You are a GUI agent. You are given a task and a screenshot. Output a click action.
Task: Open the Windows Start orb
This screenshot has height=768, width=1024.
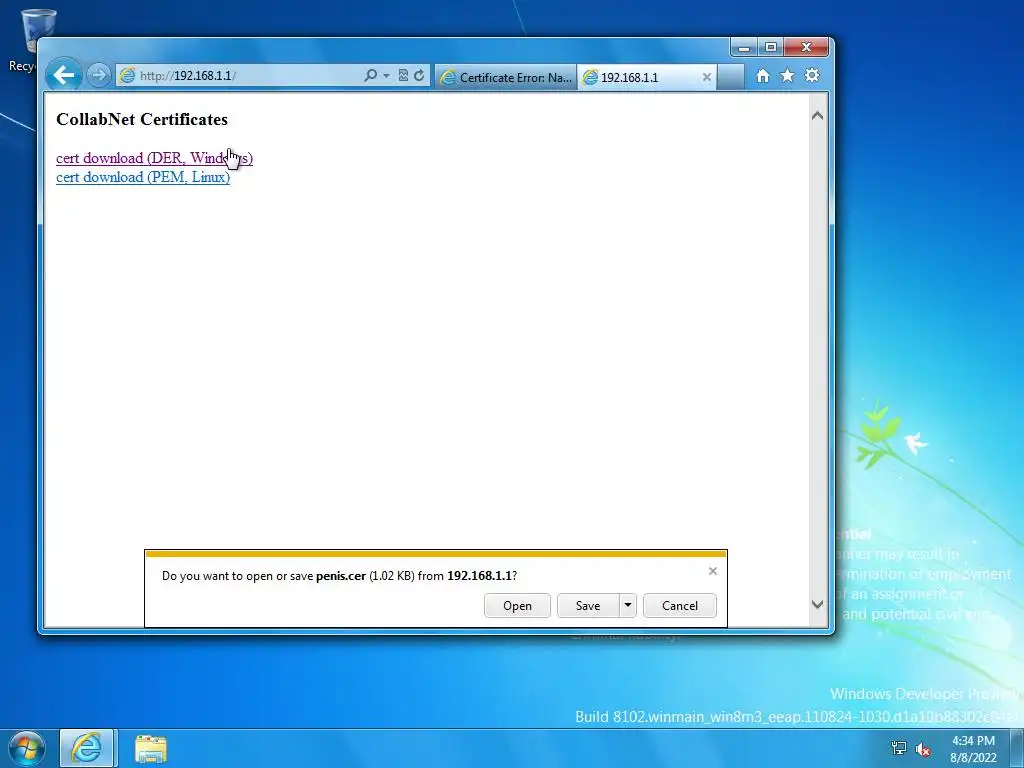click(27, 748)
